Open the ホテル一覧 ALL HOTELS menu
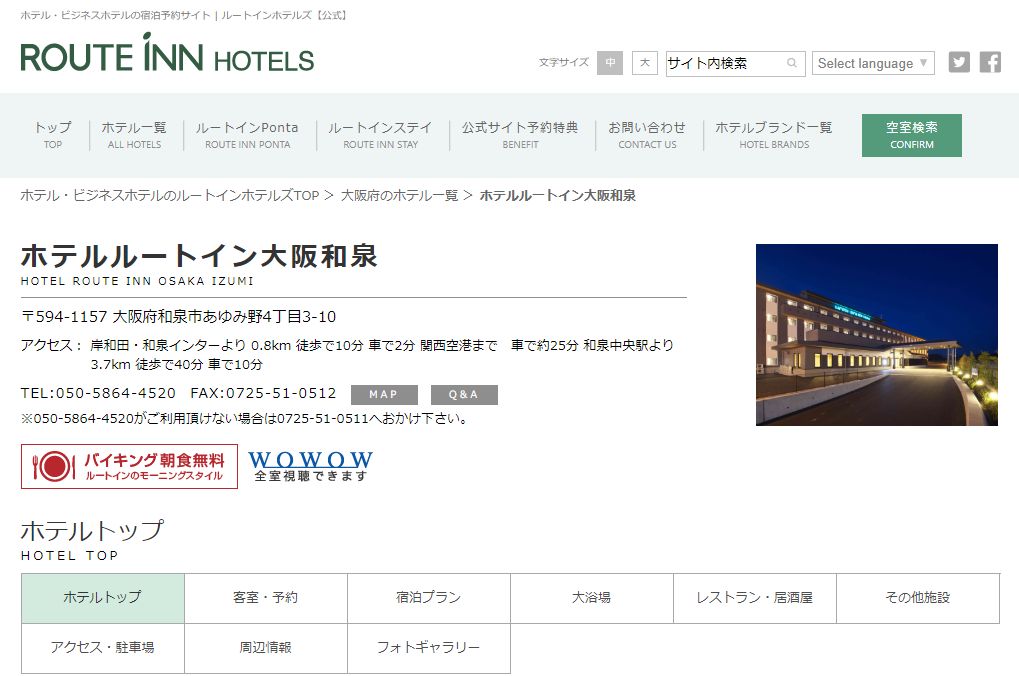Screen dimensions: 1019x676 [135, 135]
